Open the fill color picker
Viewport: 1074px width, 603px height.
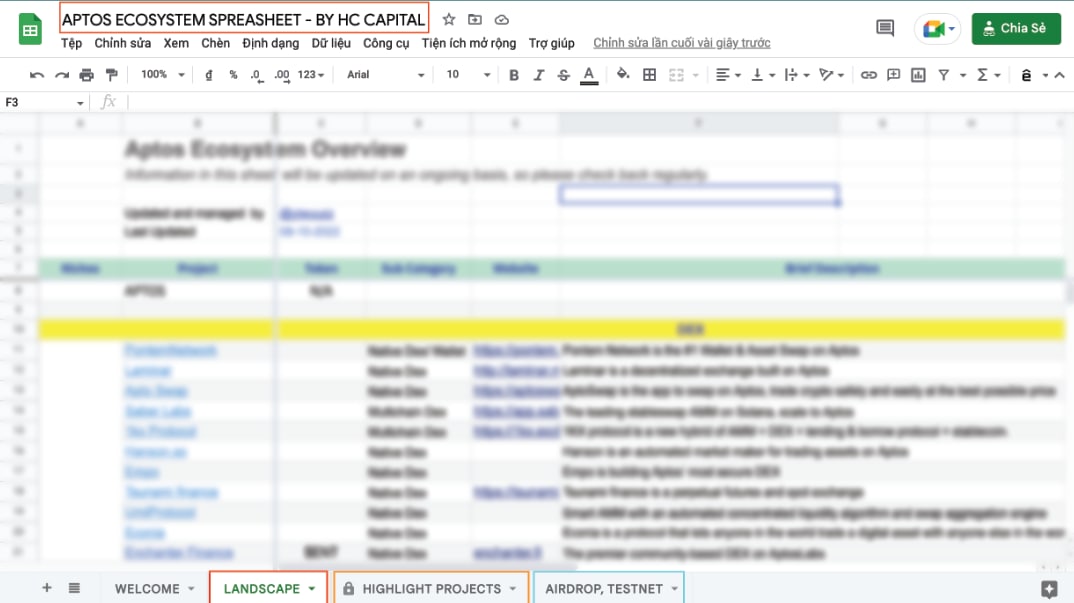[x=623, y=75]
